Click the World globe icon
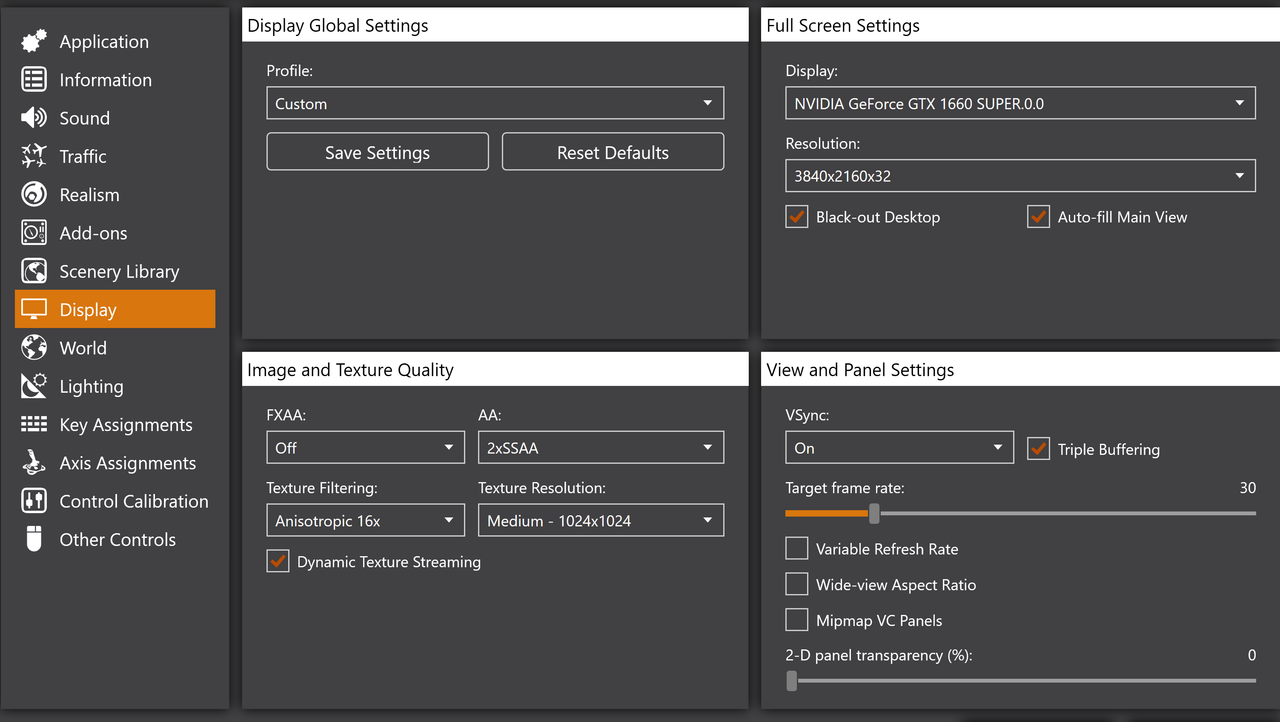 coord(34,348)
